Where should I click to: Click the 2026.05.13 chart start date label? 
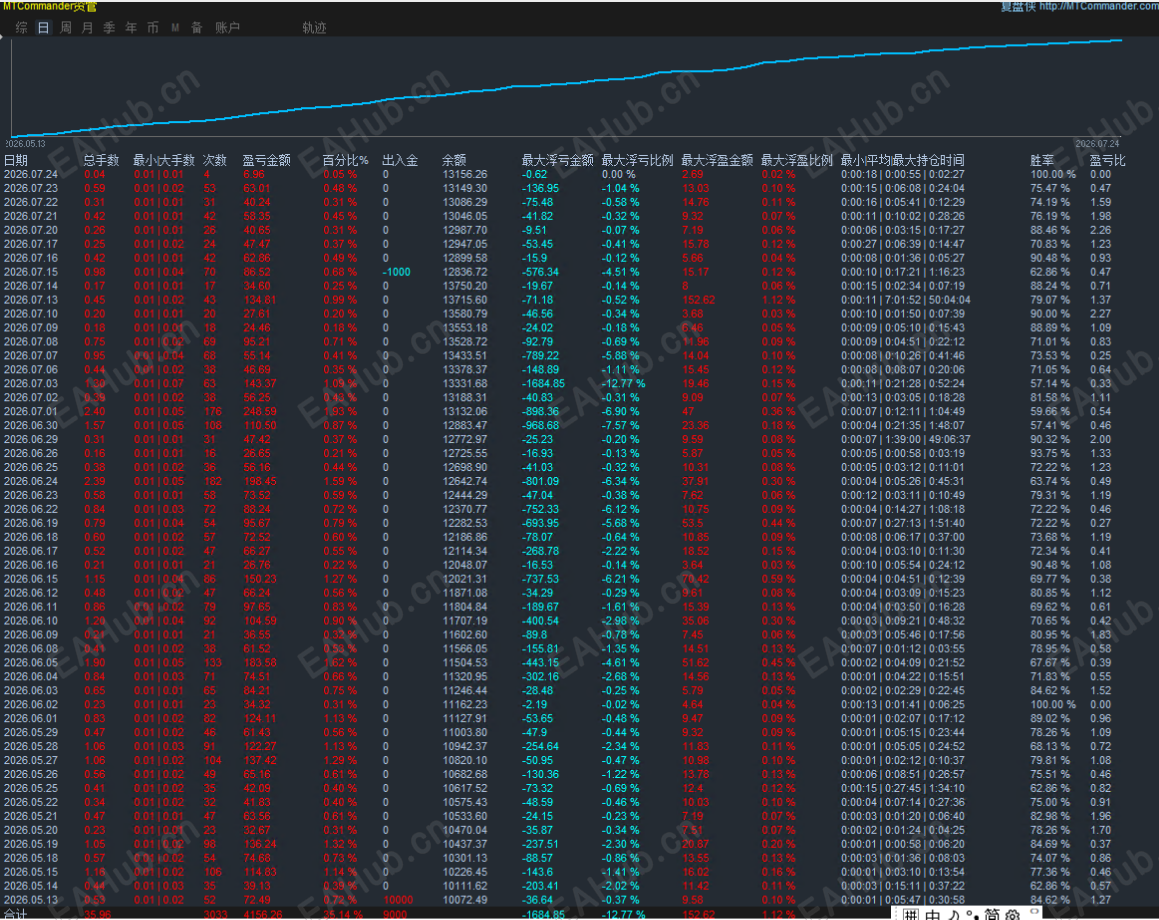point(26,144)
